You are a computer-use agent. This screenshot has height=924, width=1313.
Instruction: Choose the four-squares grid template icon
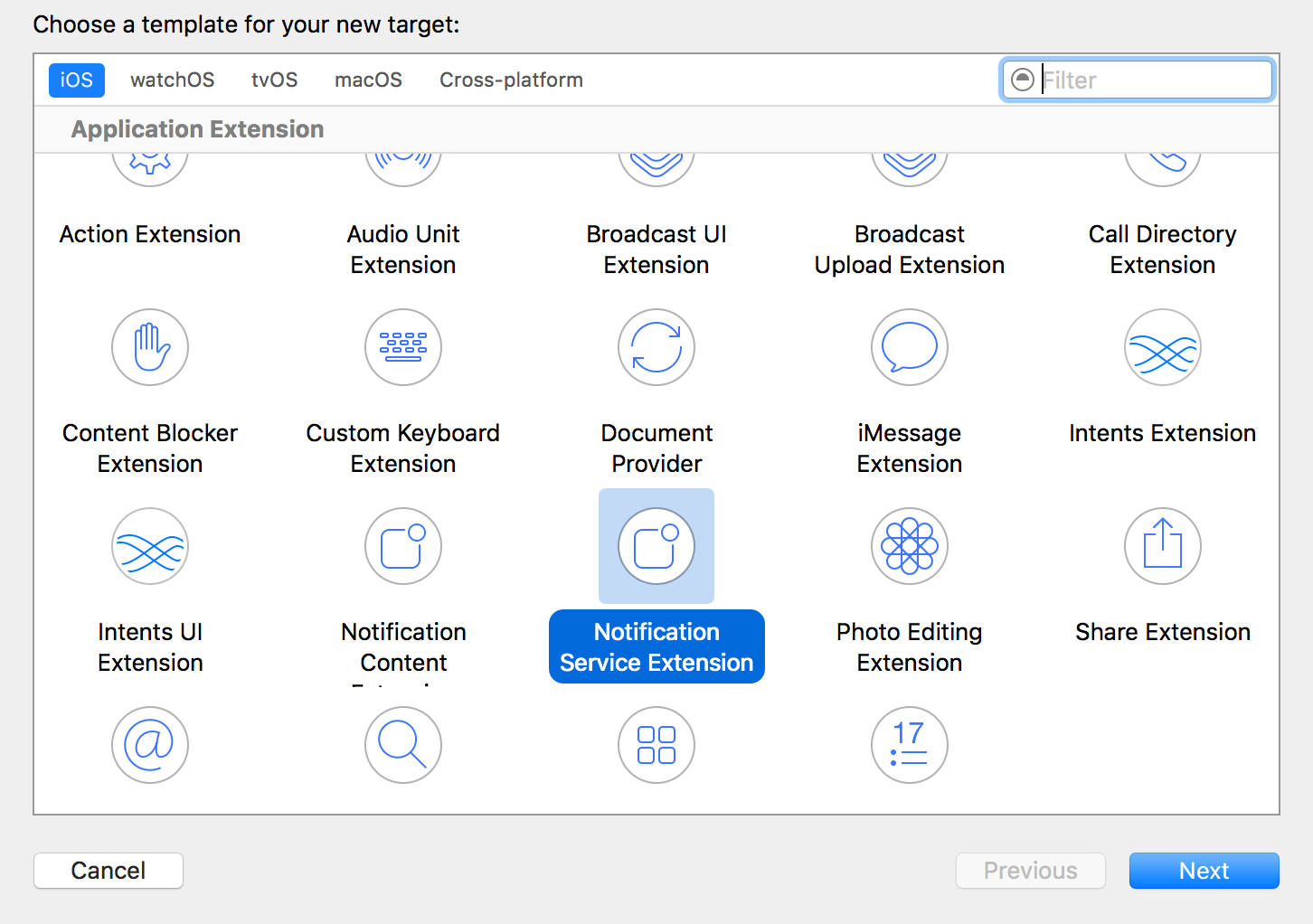click(656, 745)
